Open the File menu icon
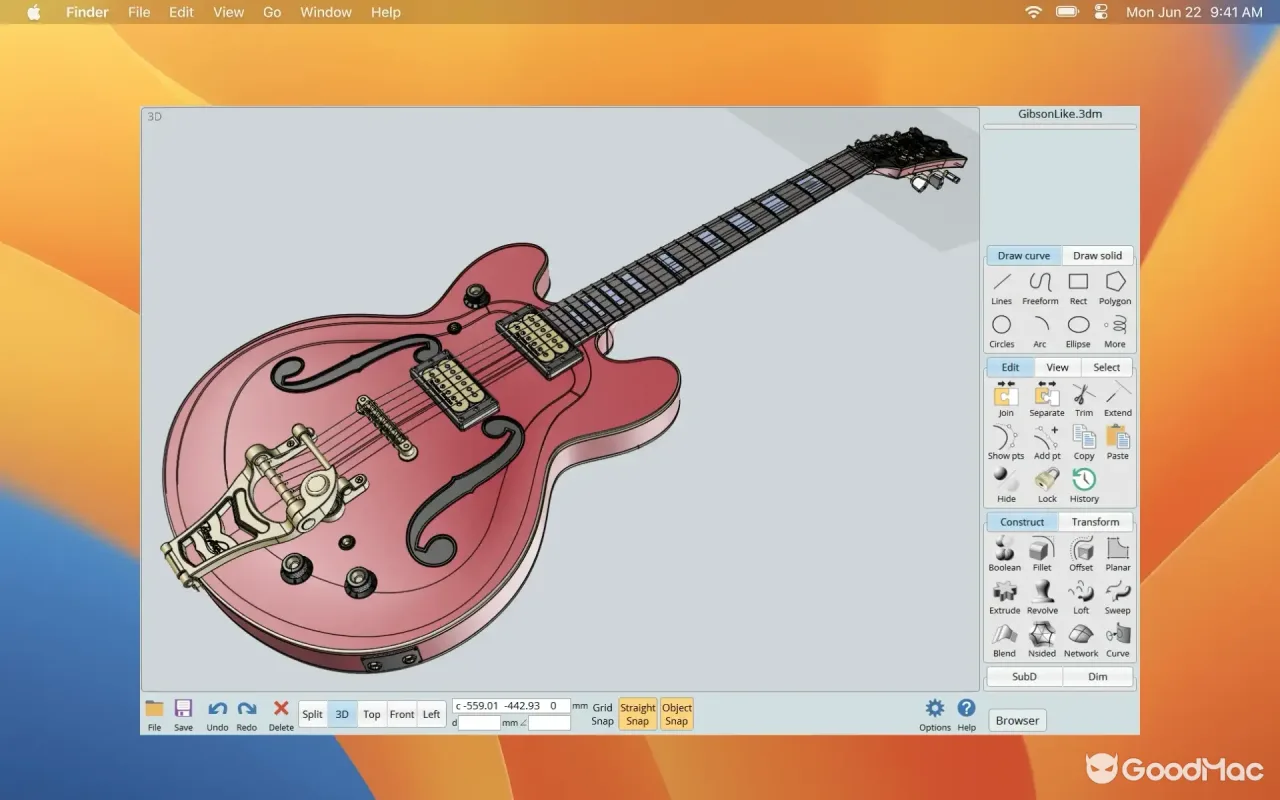The image size is (1280, 800). click(x=154, y=715)
